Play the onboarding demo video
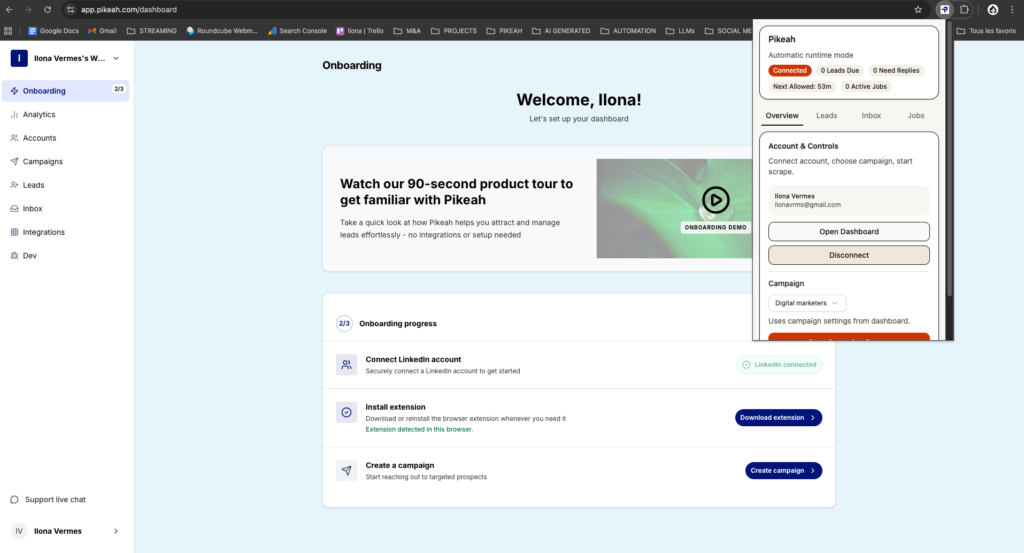The width and height of the screenshot is (1024, 553). (715, 200)
